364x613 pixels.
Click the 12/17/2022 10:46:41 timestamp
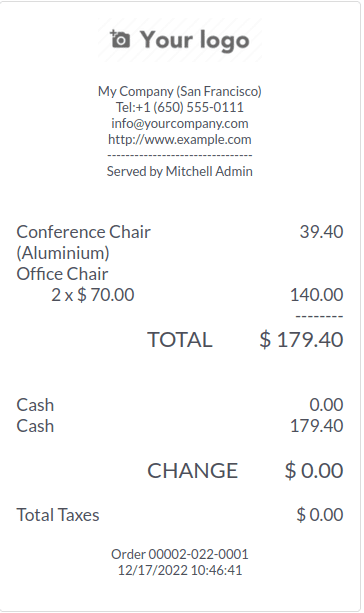point(180,570)
